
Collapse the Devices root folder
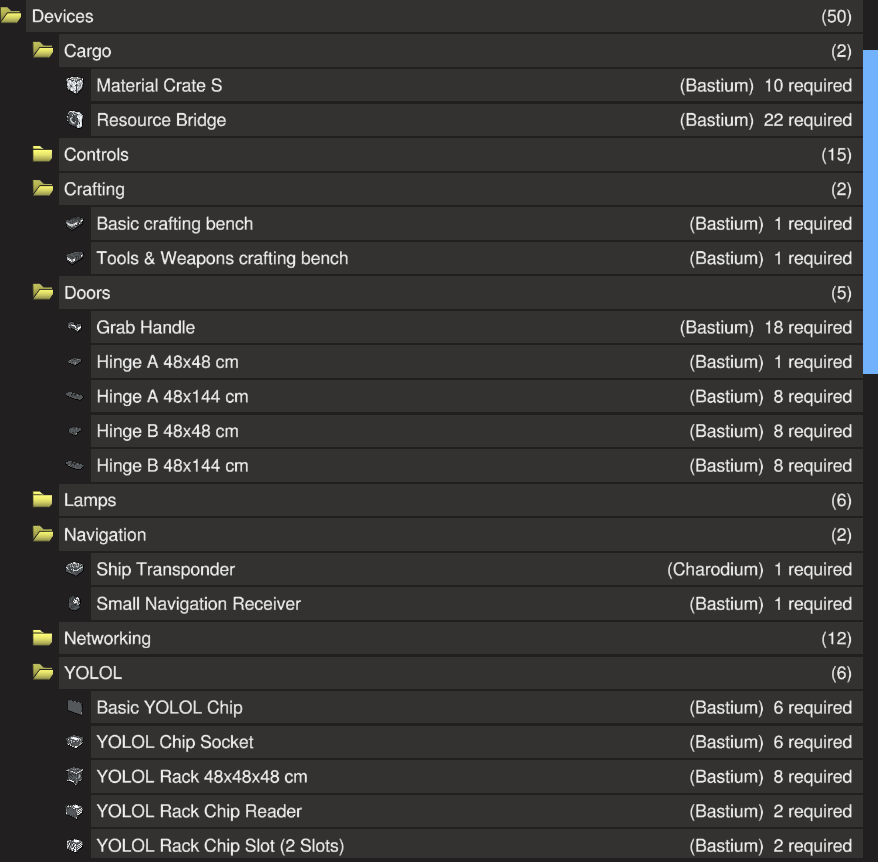[12, 17]
